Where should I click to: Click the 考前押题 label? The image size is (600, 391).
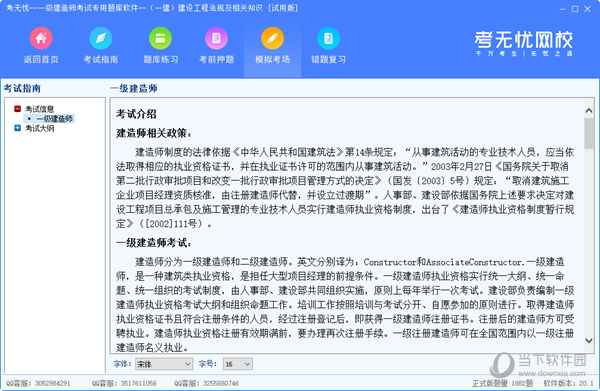point(217,59)
